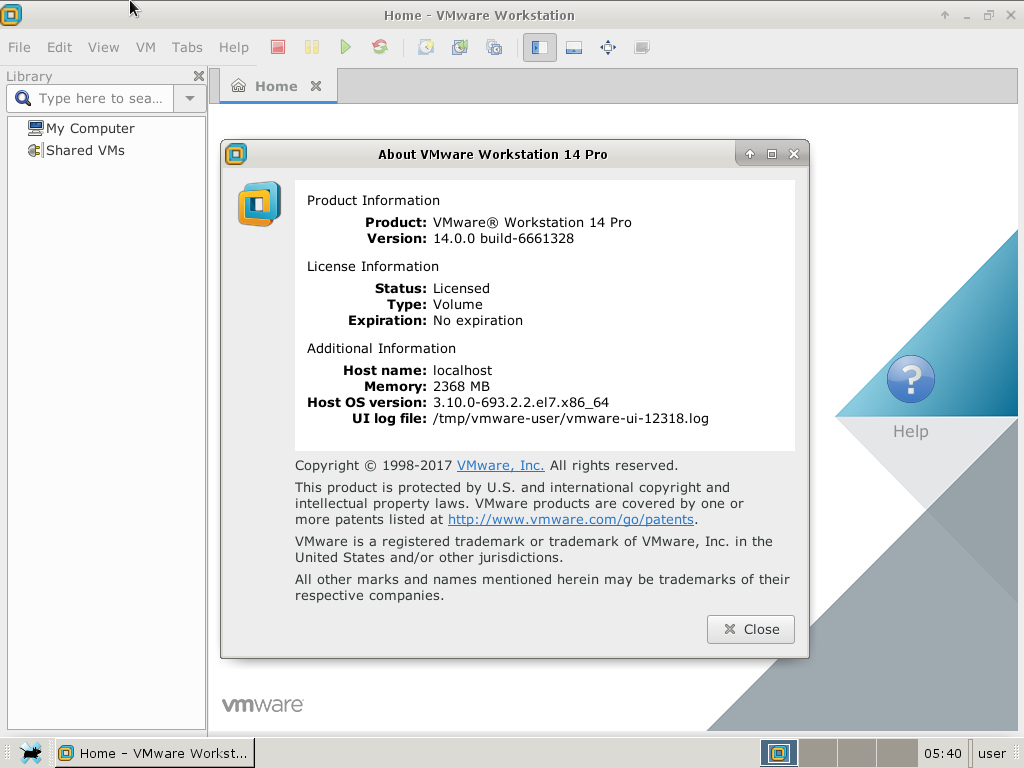Click the green Power On play icon
Image resolution: width=1024 pixels, height=768 pixels.
[345, 47]
